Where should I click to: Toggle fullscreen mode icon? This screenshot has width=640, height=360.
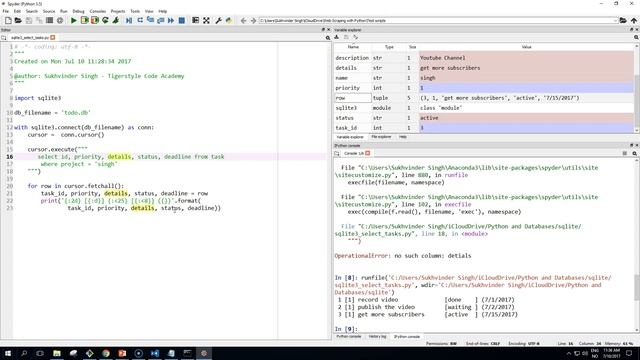click(x=206, y=20)
